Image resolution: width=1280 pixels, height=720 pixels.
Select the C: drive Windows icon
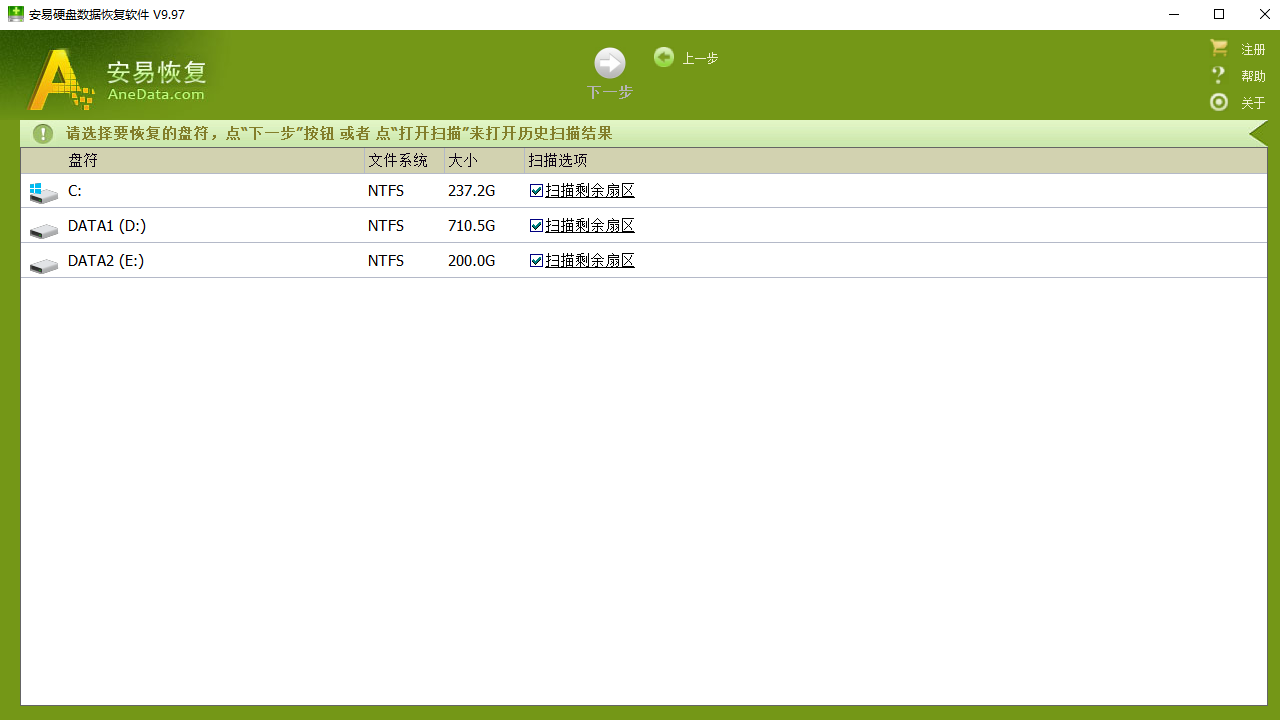click(x=43, y=192)
